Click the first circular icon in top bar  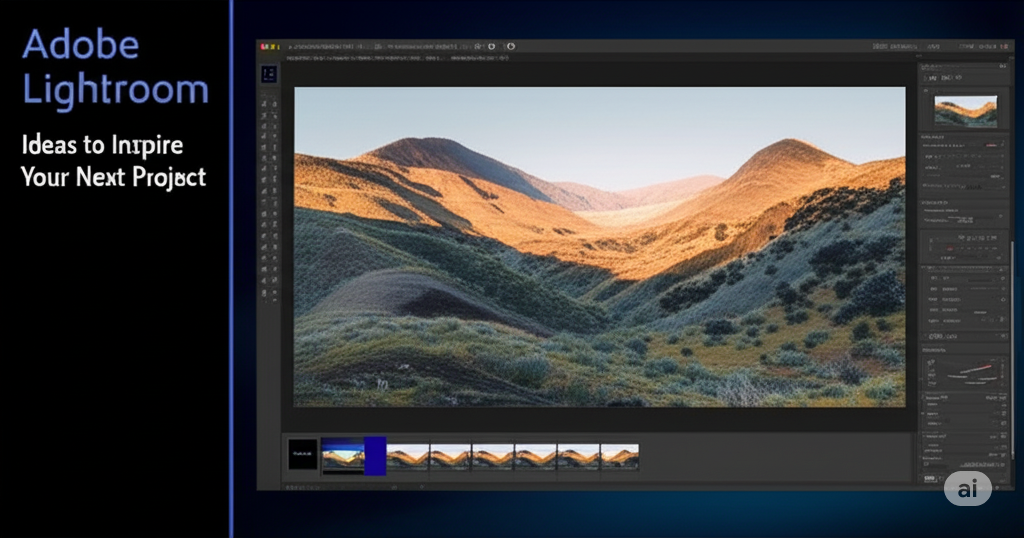492,46
